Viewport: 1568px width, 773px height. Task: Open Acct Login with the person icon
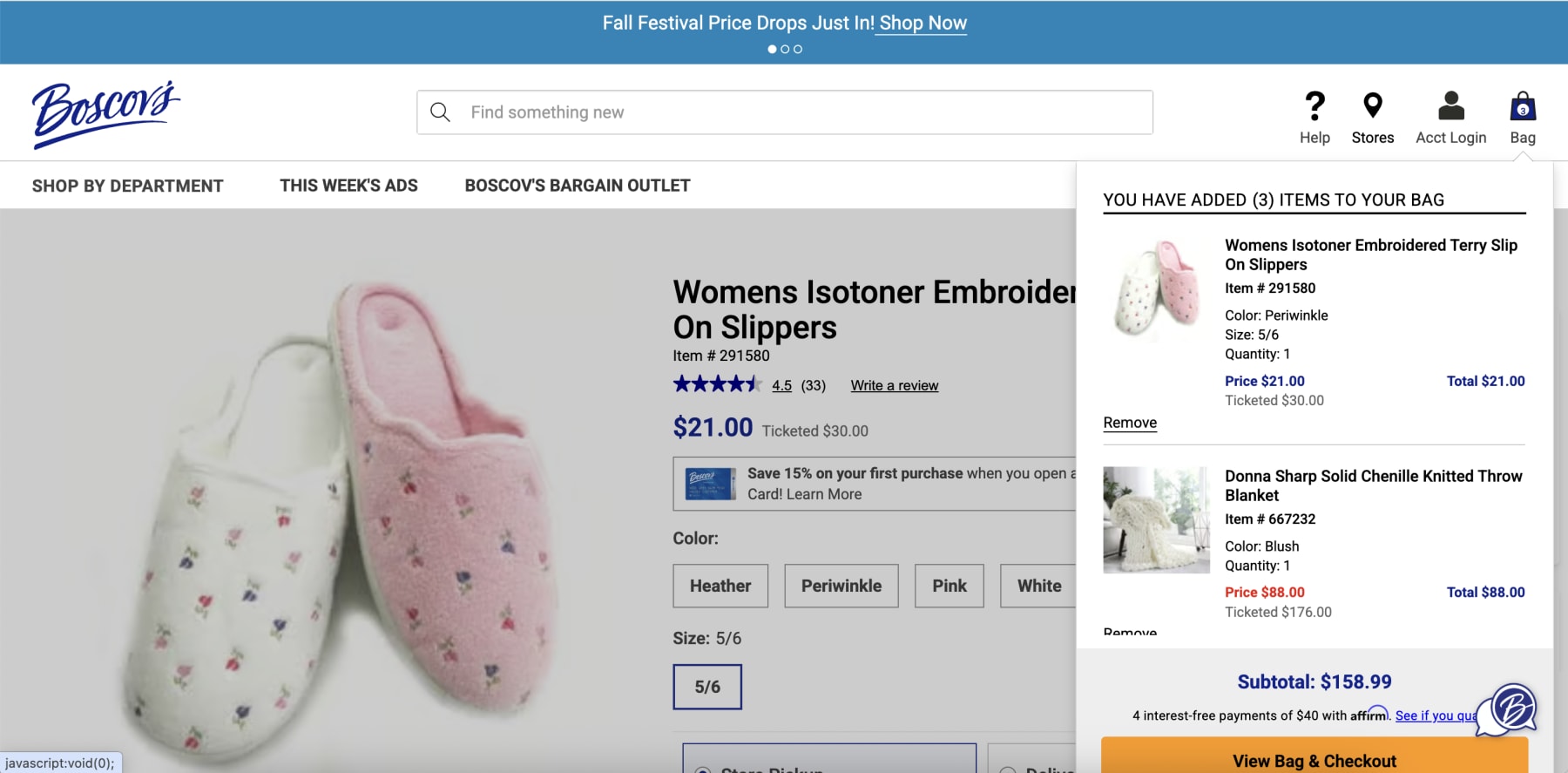click(1450, 108)
